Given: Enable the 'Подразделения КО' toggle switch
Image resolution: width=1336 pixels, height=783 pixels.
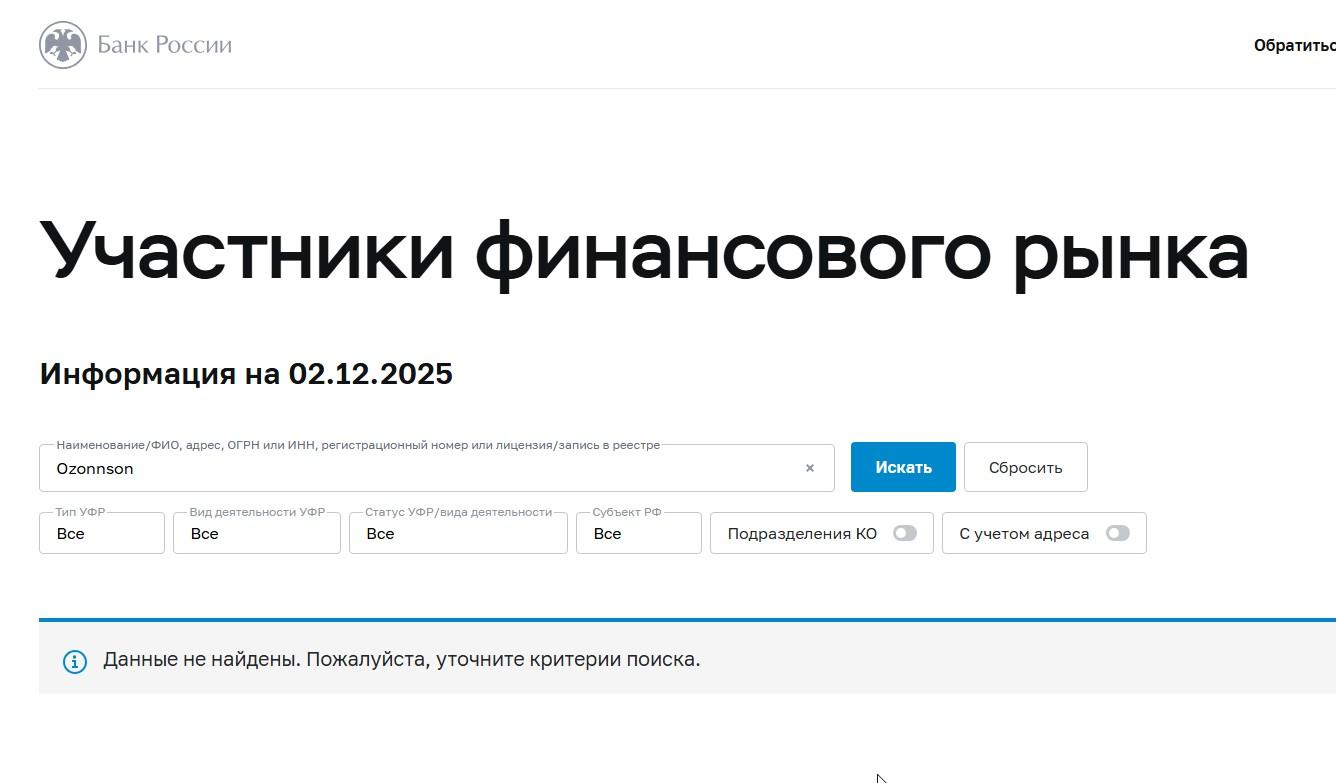Looking at the screenshot, I should click(x=904, y=533).
